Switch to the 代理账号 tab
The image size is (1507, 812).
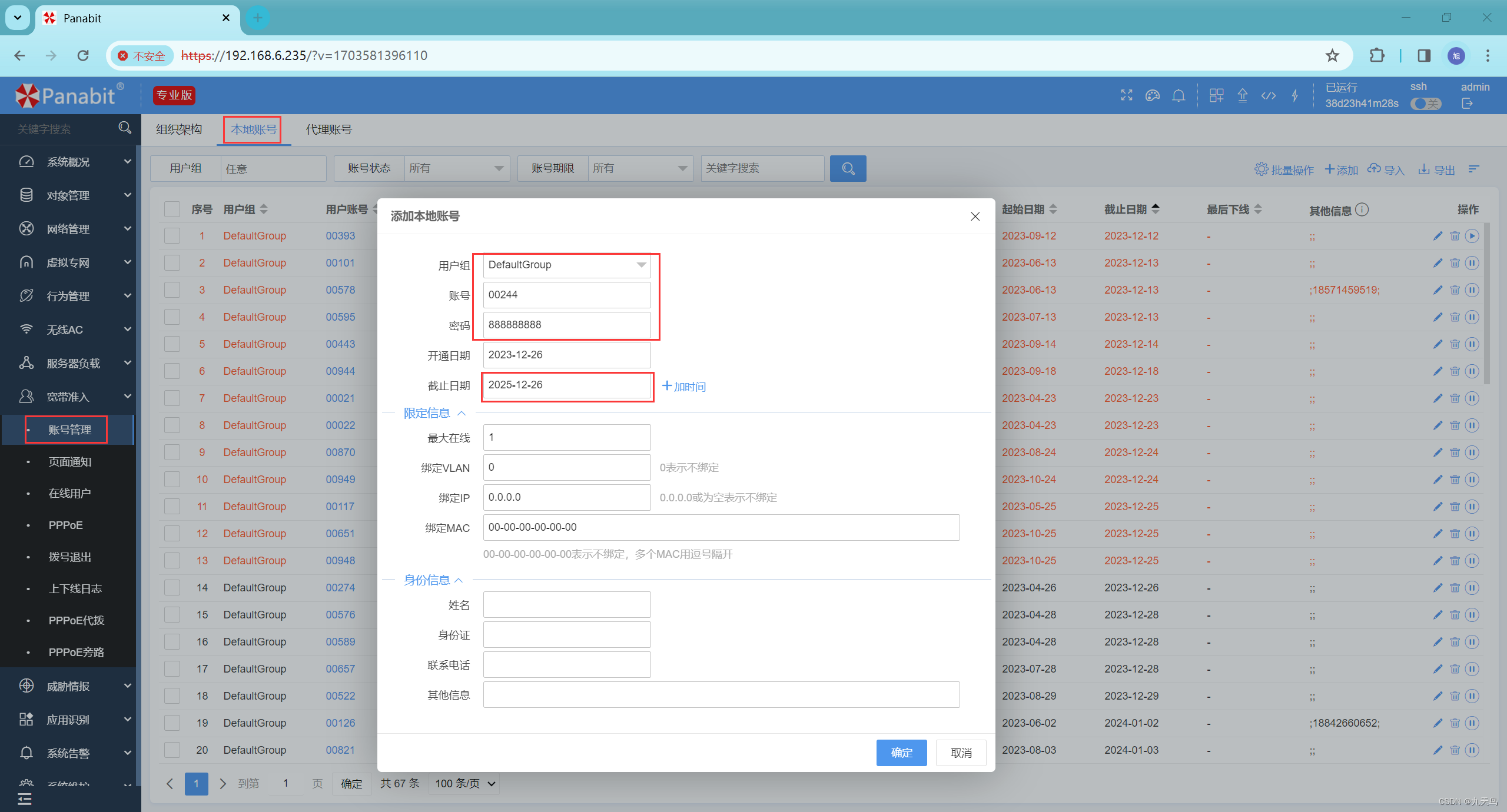[x=328, y=129]
